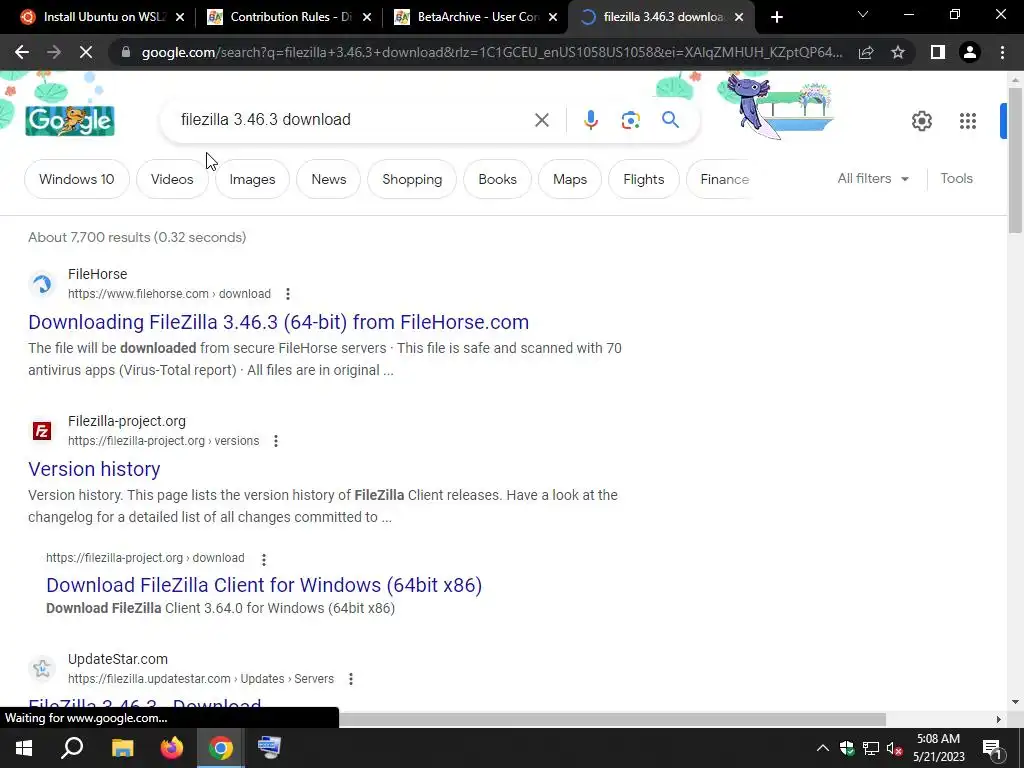1024x768 pixels.
Task: Click into the Google search box
Action: pos(353,120)
